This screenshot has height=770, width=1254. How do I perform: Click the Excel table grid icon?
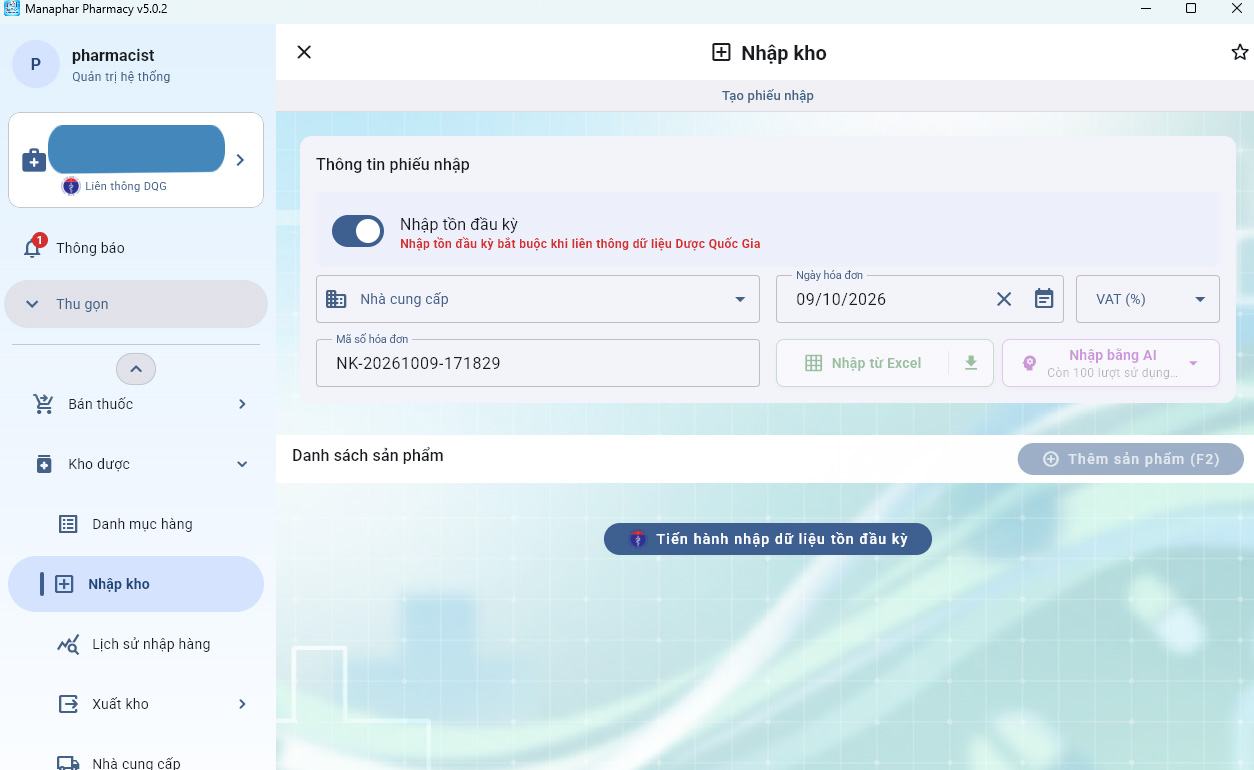click(814, 363)
